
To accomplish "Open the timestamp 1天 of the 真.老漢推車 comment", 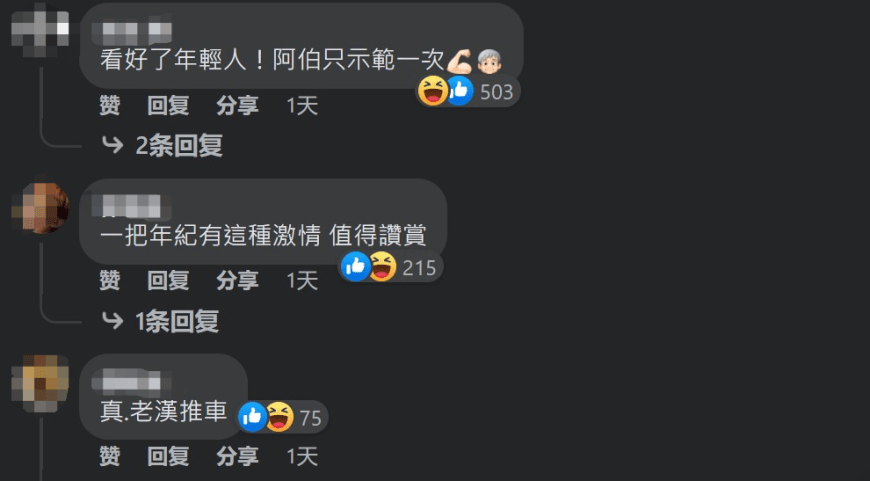I will pos(302,457).
